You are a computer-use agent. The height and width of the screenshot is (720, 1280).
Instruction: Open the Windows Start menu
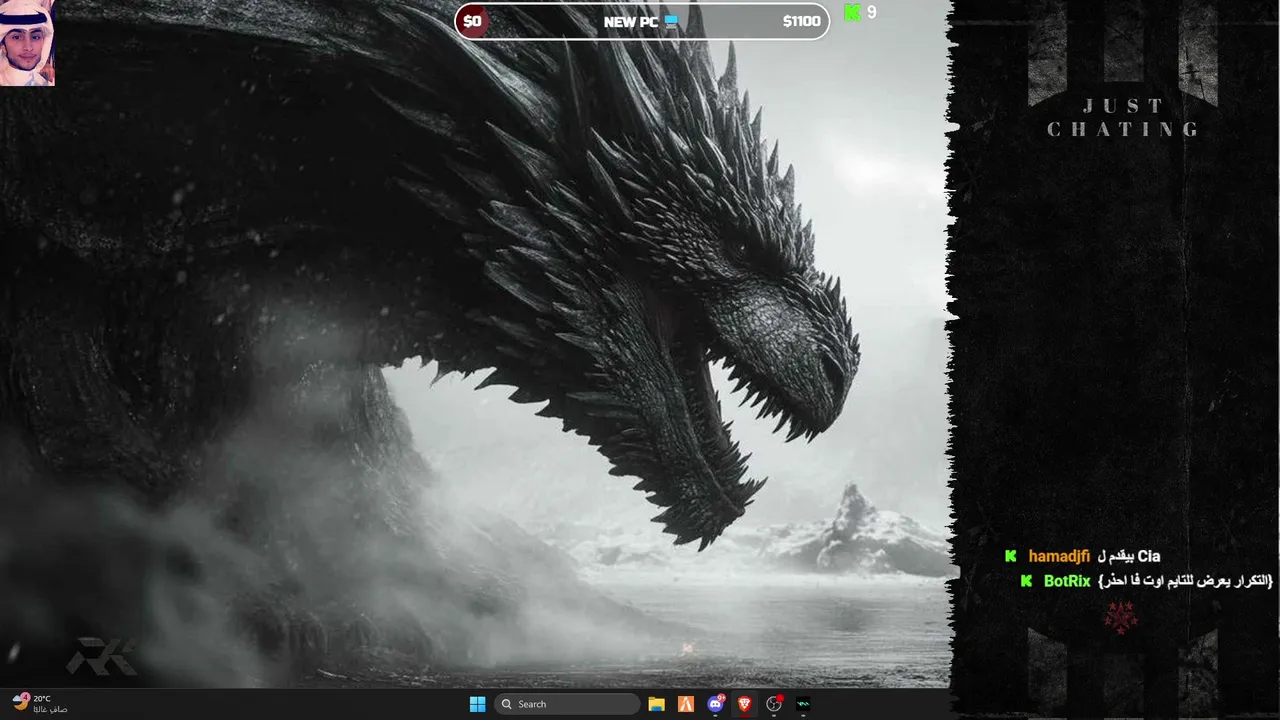pos(478,704)
